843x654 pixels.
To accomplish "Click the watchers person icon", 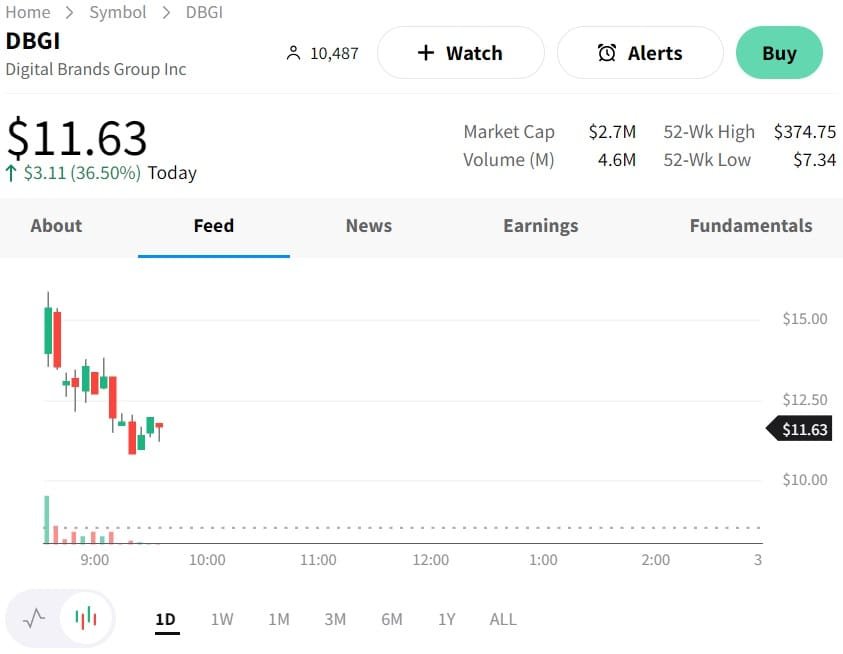I will tap(293, 53).
